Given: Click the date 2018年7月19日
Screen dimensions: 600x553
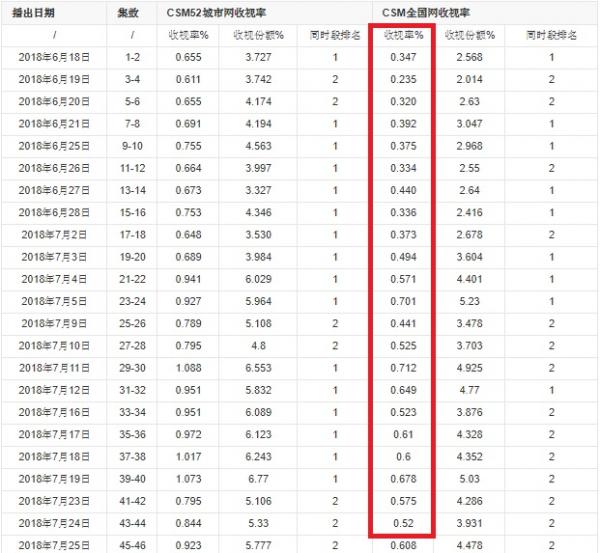Looking at the screenshot, I should (54, 479).
